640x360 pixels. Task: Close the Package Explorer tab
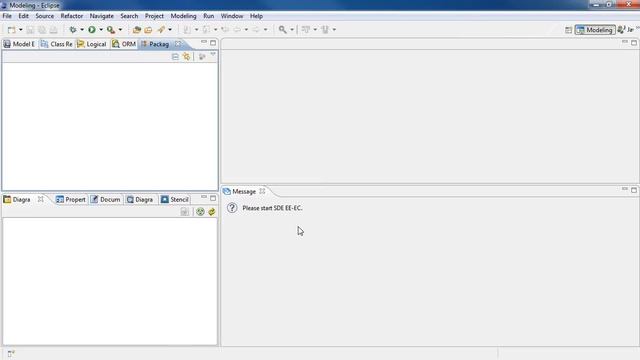(178, 44)
